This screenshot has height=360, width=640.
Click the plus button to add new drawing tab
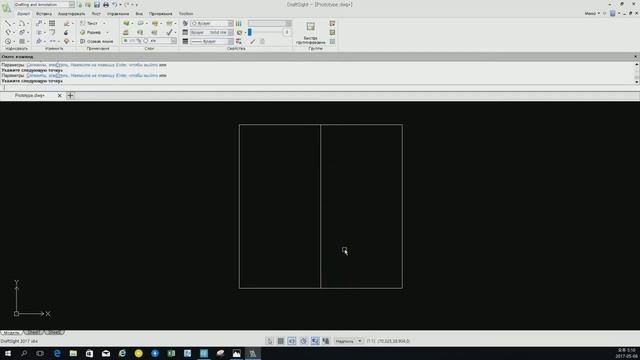[70, 96]
